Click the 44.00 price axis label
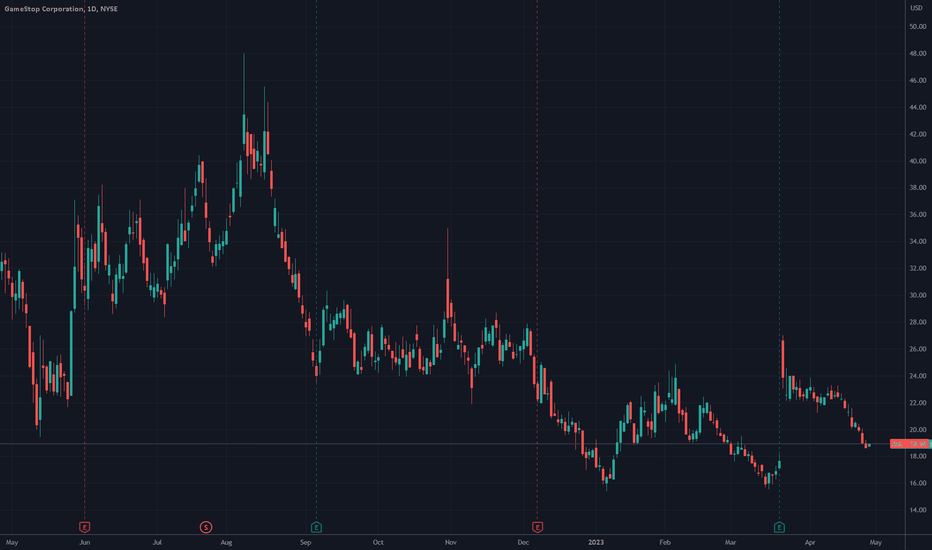932x550 pixels. pyautogui.click(x=917, y=107)
